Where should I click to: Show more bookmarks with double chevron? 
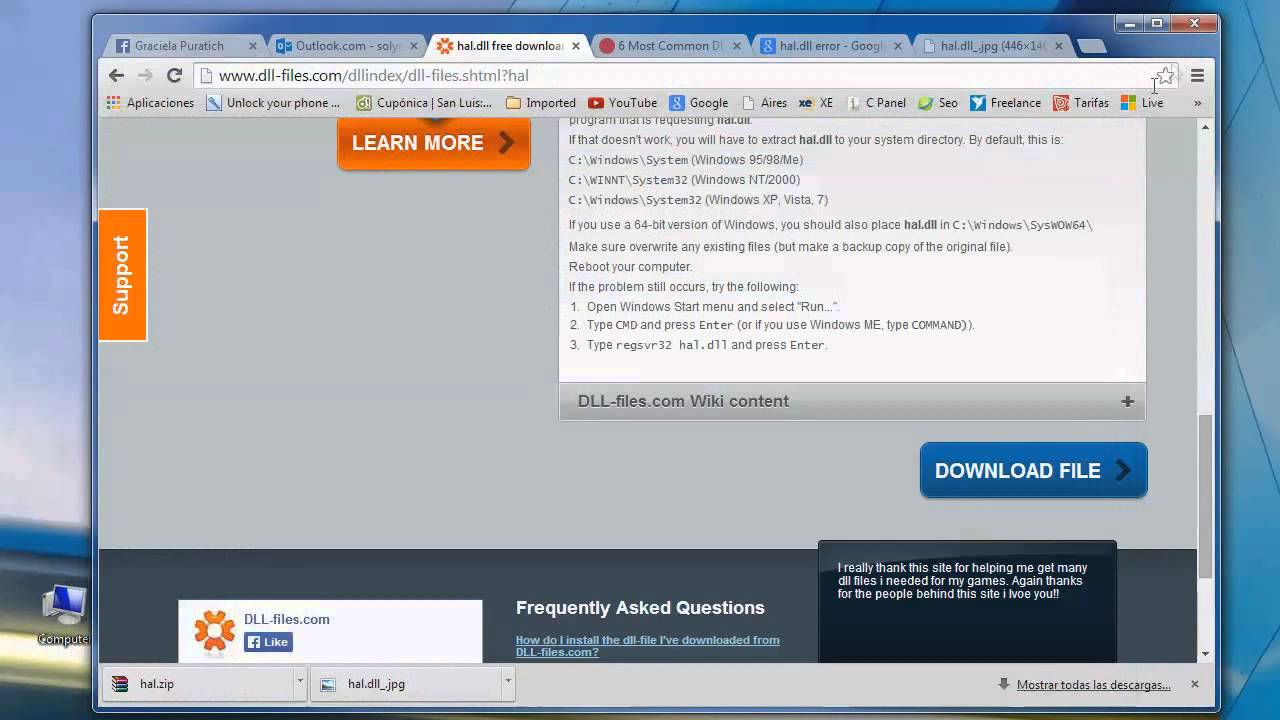(1197, 103)
